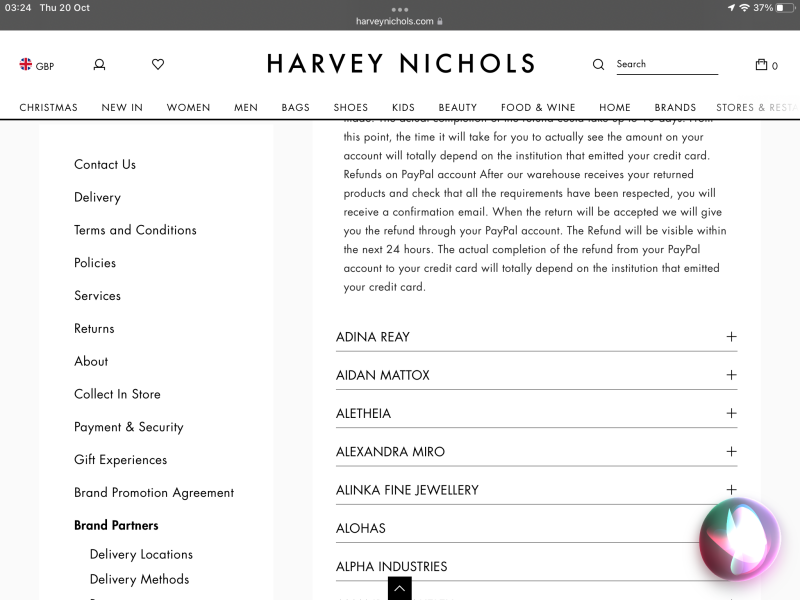Open the Policies sidebar link

(x=95, y=263)
